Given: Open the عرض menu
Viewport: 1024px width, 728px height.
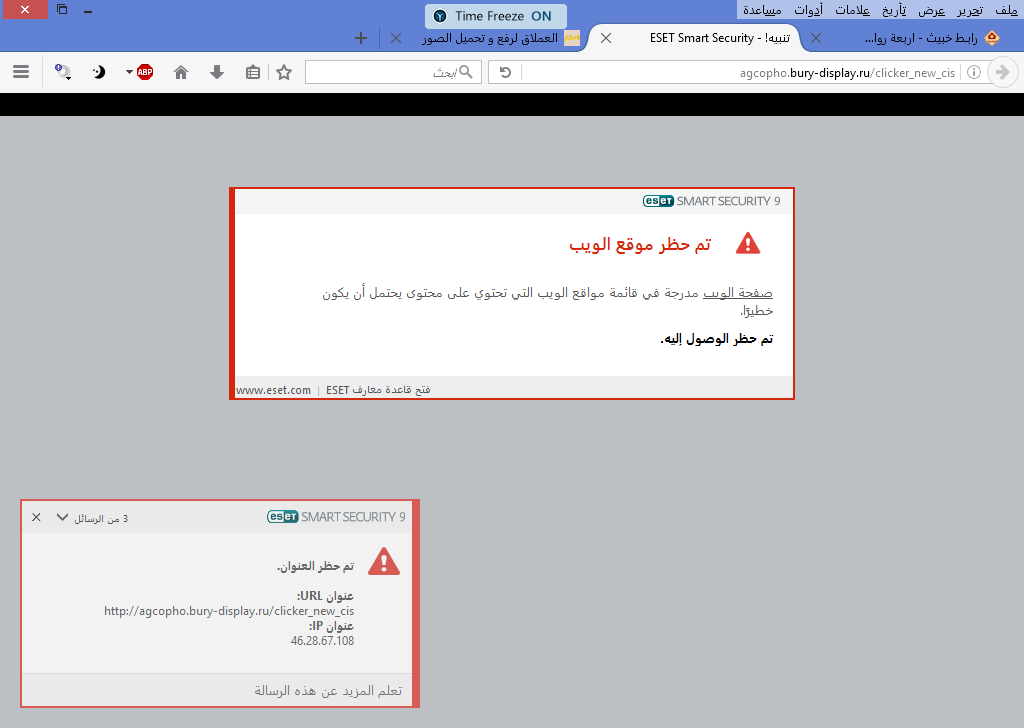Looking at the screenshot, I should point(932,10).
